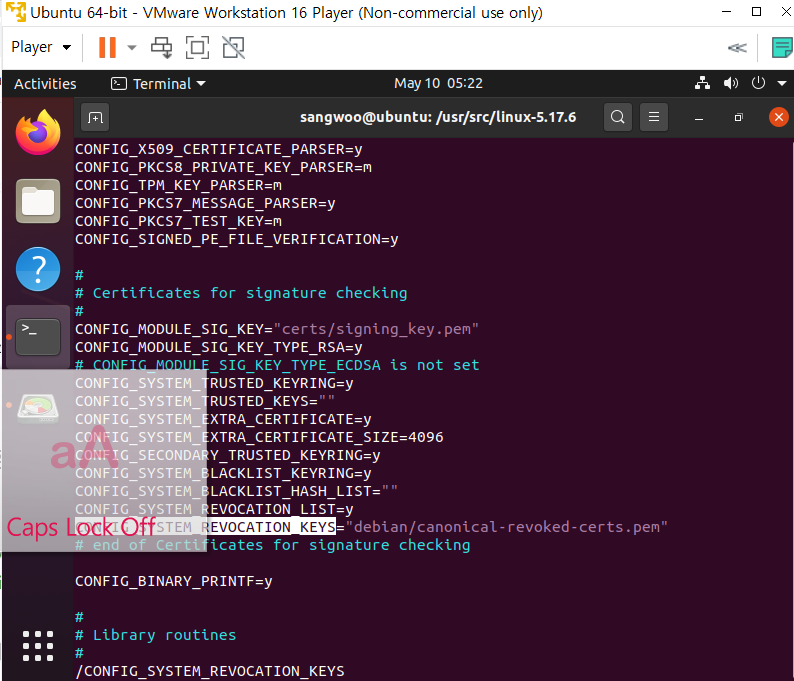Open Help from the dock

click(x=38, y=269)
